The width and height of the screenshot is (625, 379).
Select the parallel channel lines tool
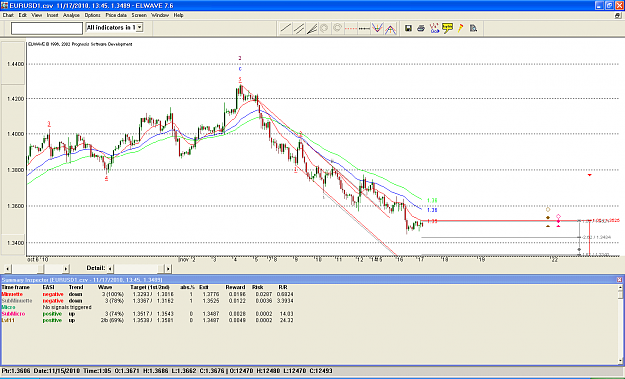pyautogui.click(x=299, y=28)
